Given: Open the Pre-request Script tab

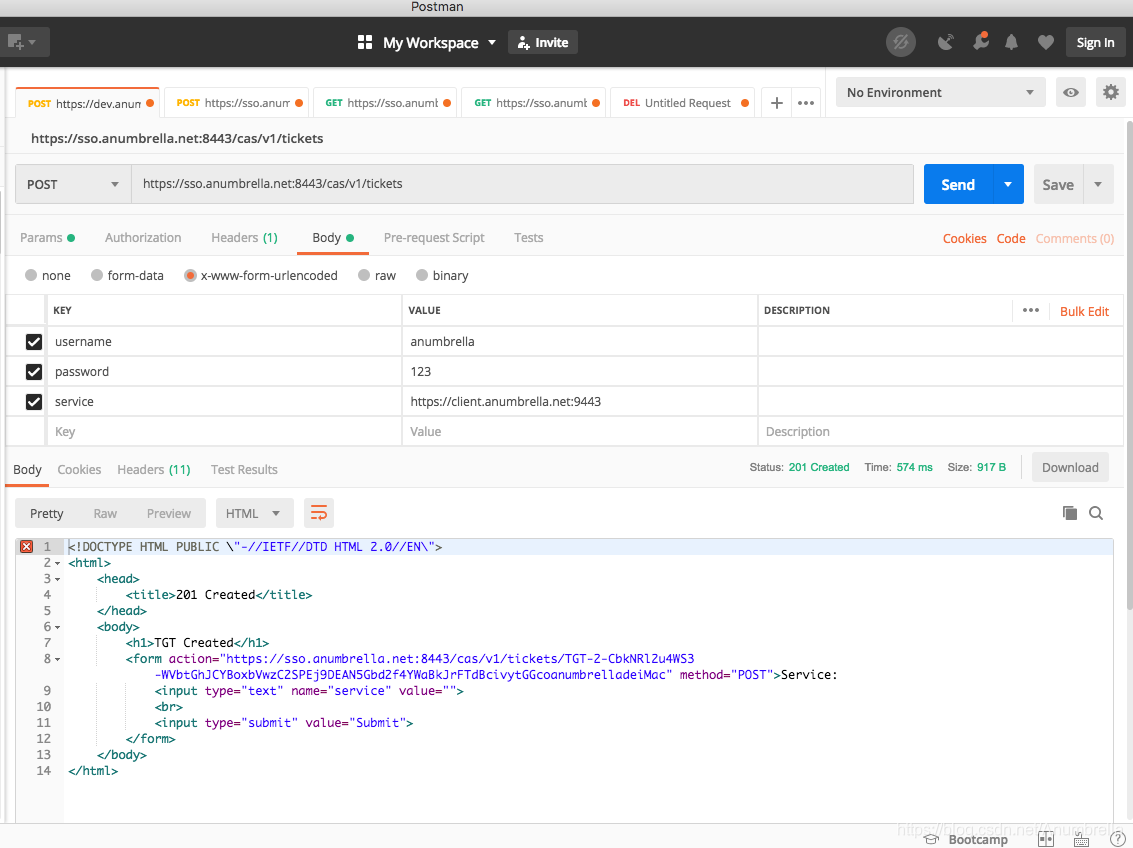Looking at the screenshot, I should (434, 238).
